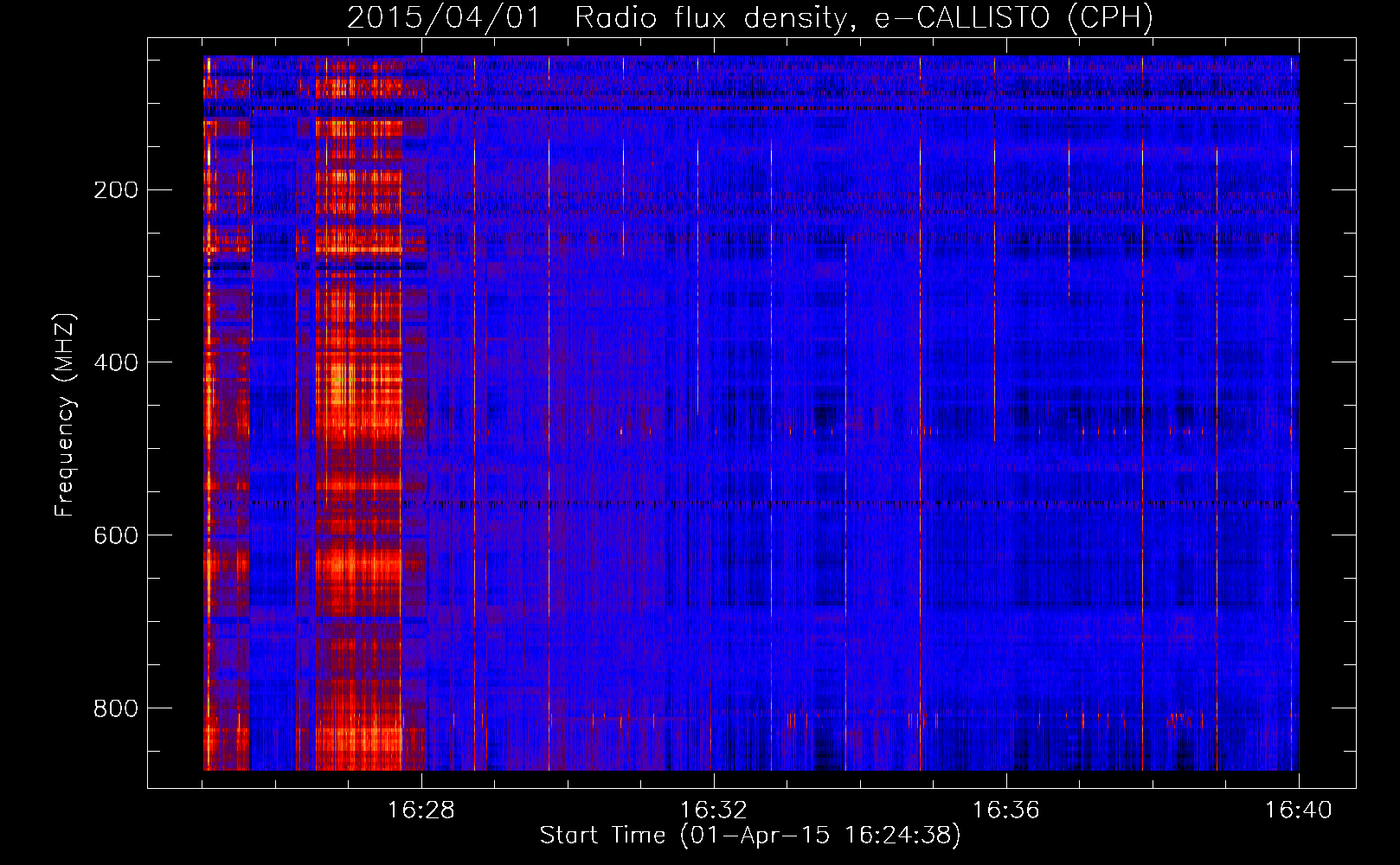Click the "Frequency (MHZ)" axis label

65,415
